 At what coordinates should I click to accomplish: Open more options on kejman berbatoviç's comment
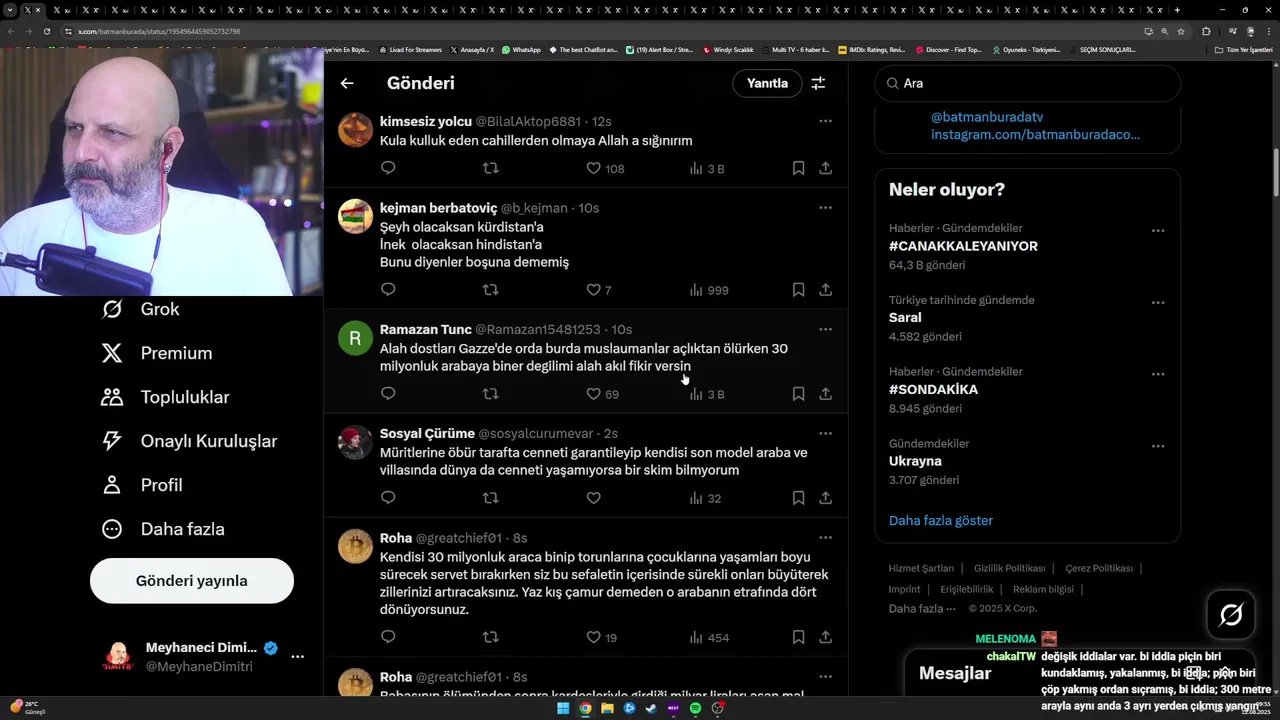click(825, 208)
